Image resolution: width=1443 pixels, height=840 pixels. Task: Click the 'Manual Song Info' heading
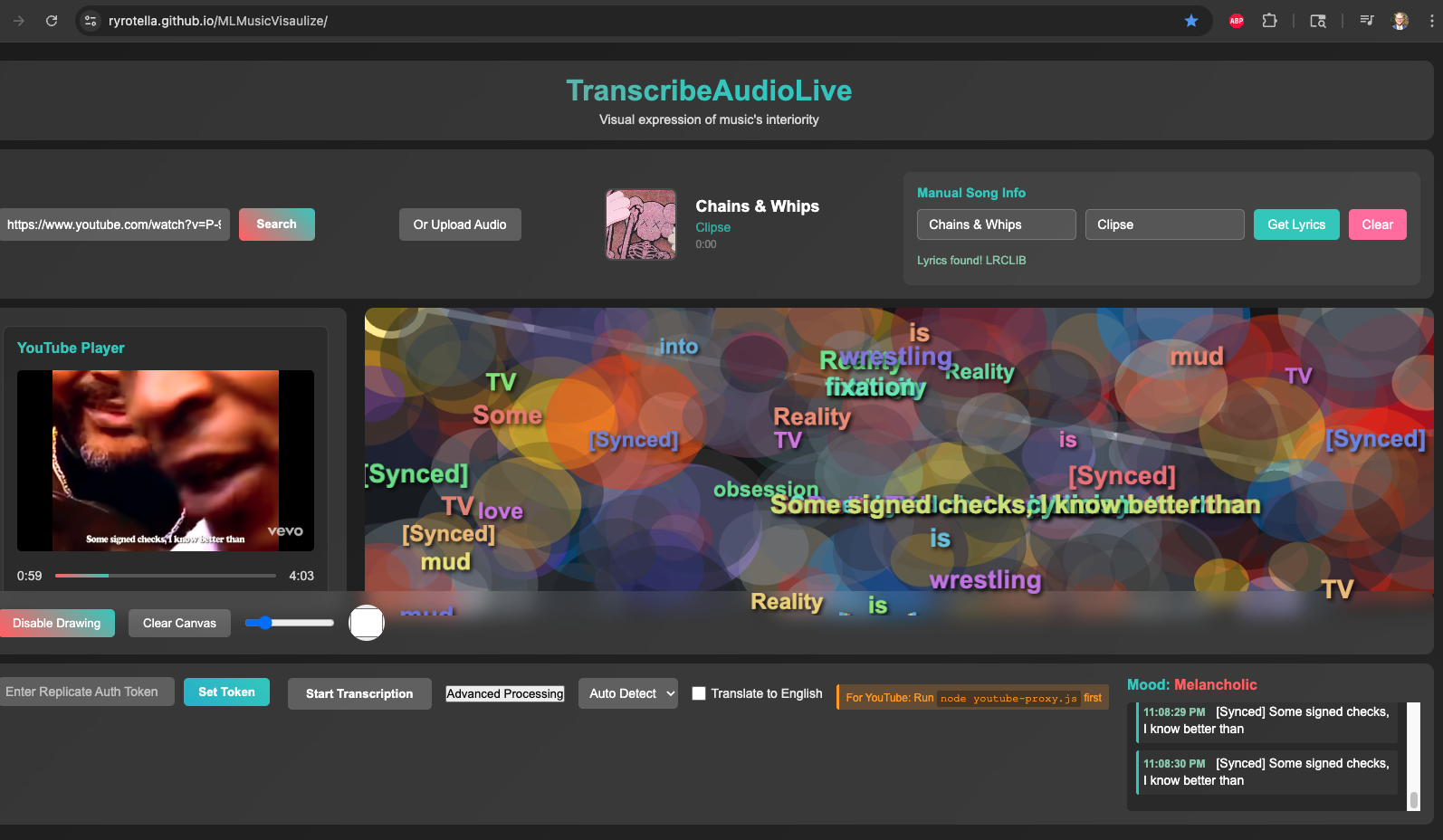(971, 193)
